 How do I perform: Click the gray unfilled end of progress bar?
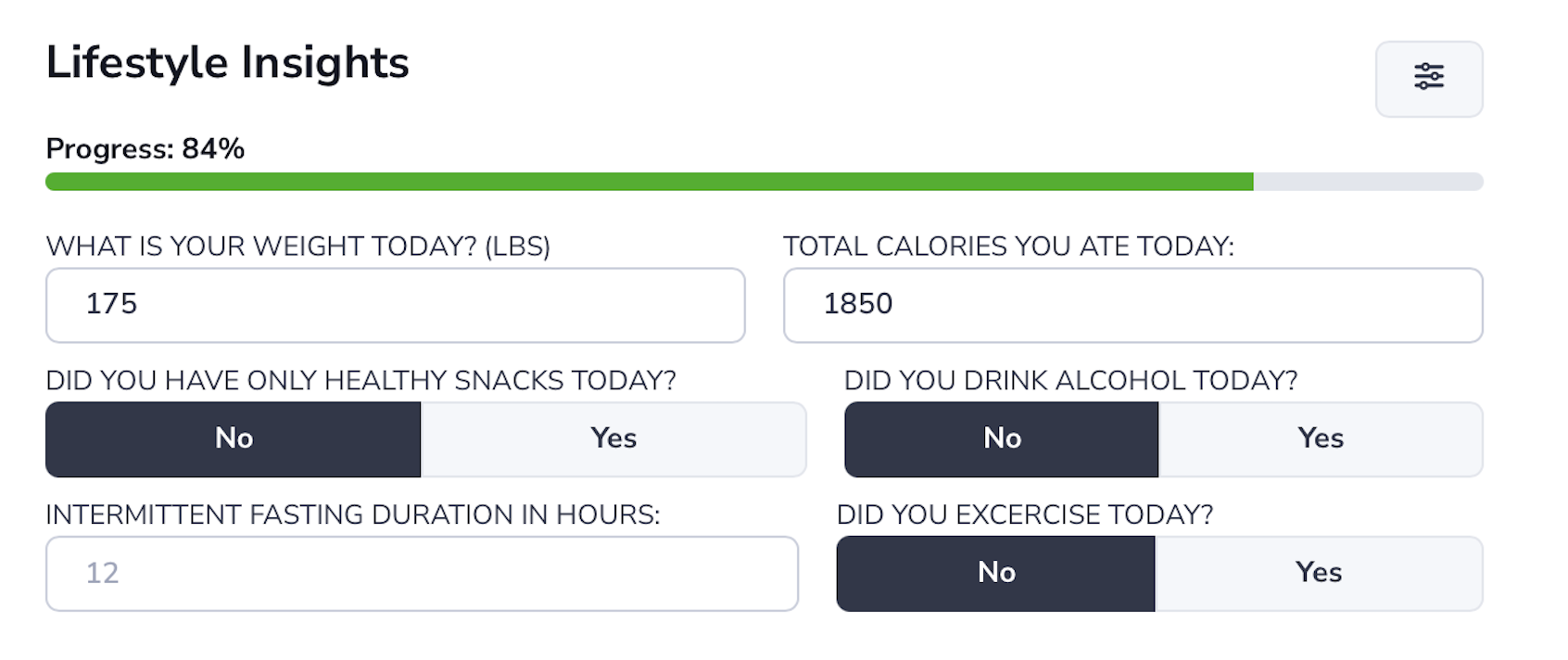click(x=1368, y=182)
